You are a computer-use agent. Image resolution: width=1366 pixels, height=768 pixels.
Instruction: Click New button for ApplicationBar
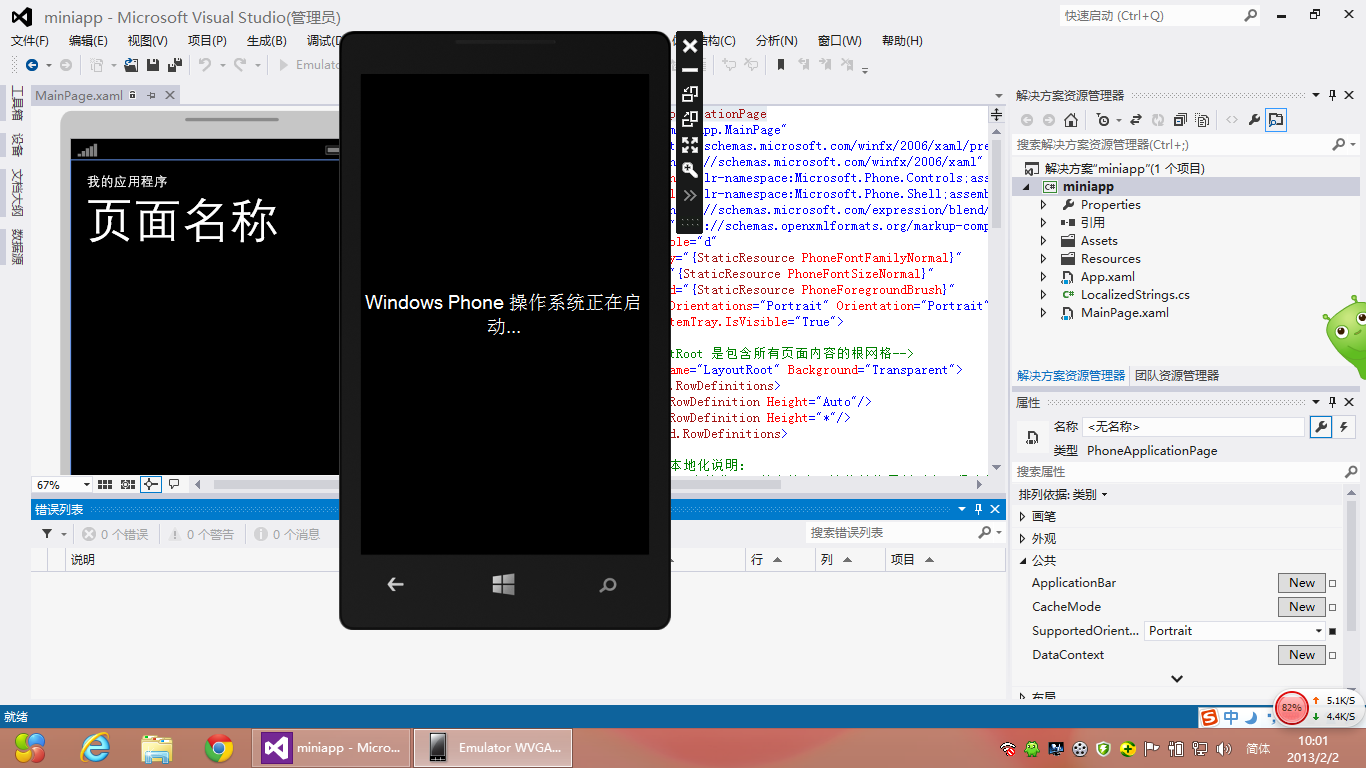tap(1302, 583)
